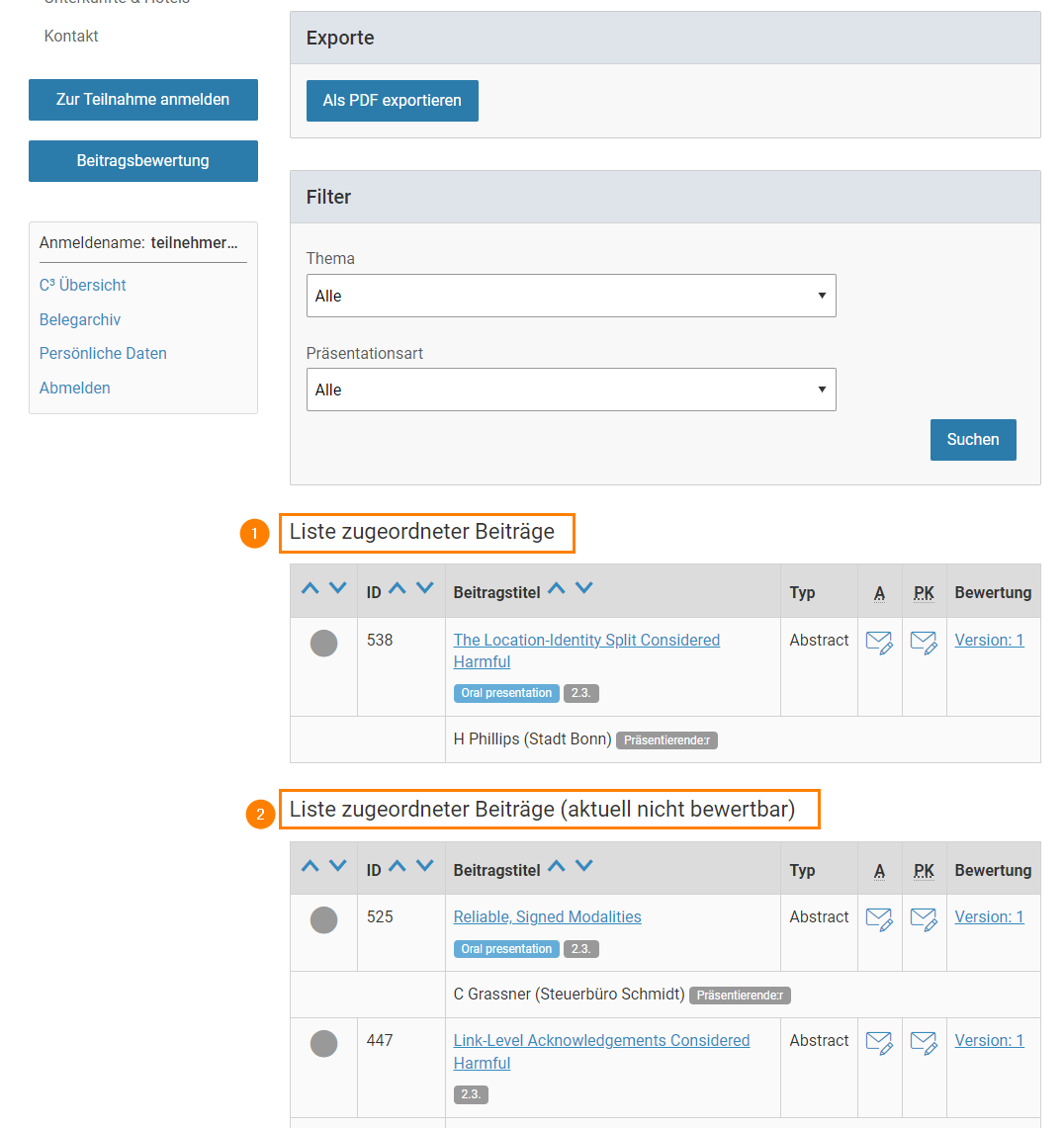Viewport: 1064px width, 1128px height.
Task: Sort second list by Beitragstitel ascending
Action: pos(557,867)
